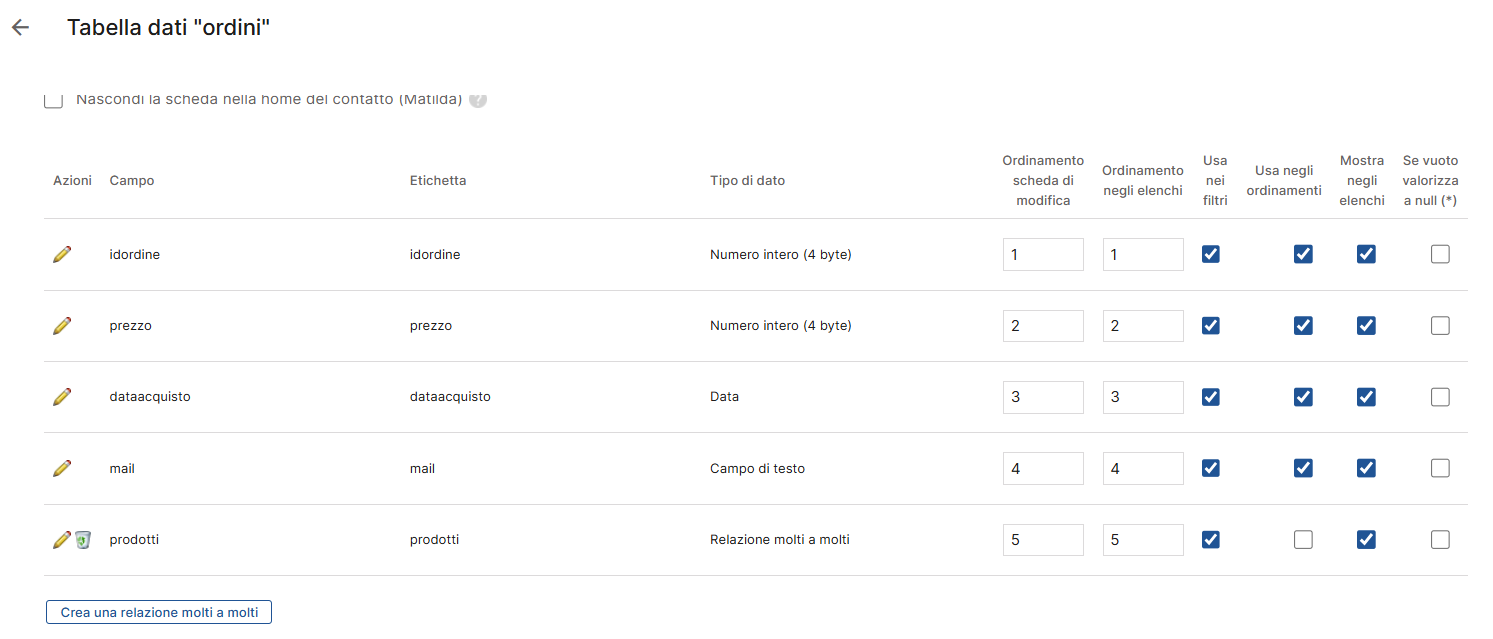Click Ordinamento scheda di modifica field for idordine
1493x639 pixels.
[x=1043, y=255]
